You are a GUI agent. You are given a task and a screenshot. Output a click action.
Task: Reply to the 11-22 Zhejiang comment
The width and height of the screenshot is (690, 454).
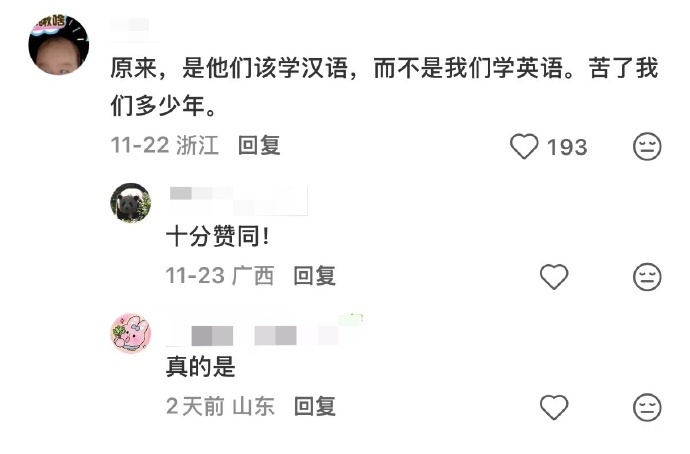(x=259, y=145)
